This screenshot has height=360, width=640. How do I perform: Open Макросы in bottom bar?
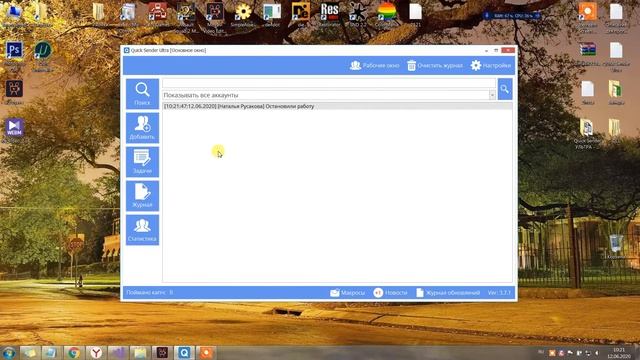[x=347, y=293]
